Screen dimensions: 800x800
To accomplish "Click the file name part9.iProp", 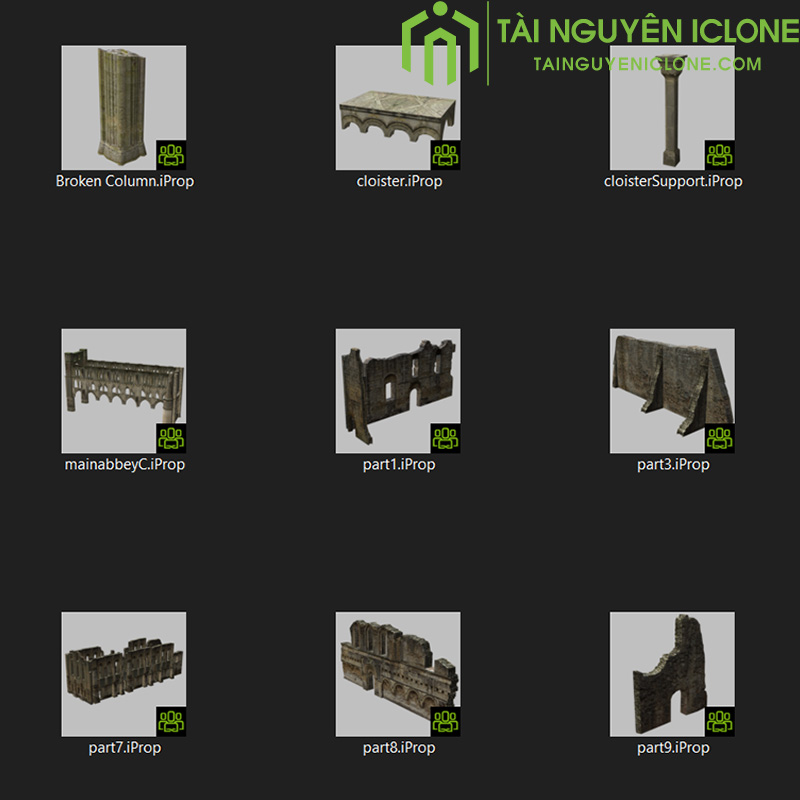I will [x=673, y=748].
